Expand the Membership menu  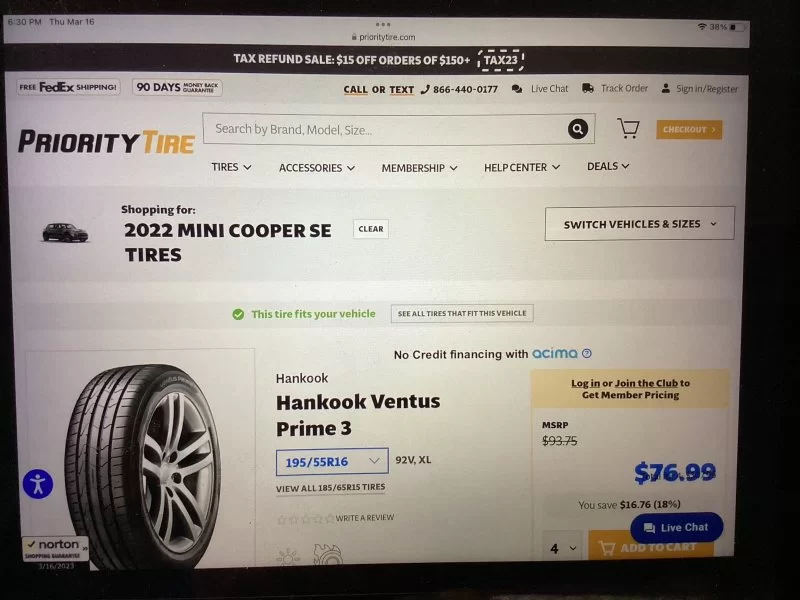pyautogui.click(x=419, y=168)
